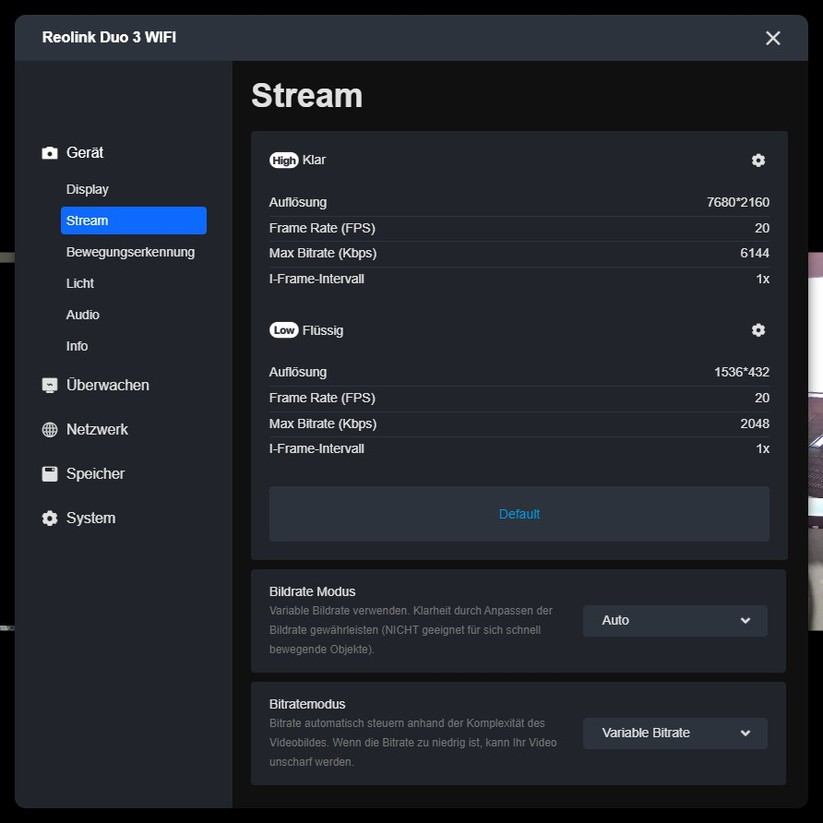Open the Bildrate Modus Auto dropdown

674,620
